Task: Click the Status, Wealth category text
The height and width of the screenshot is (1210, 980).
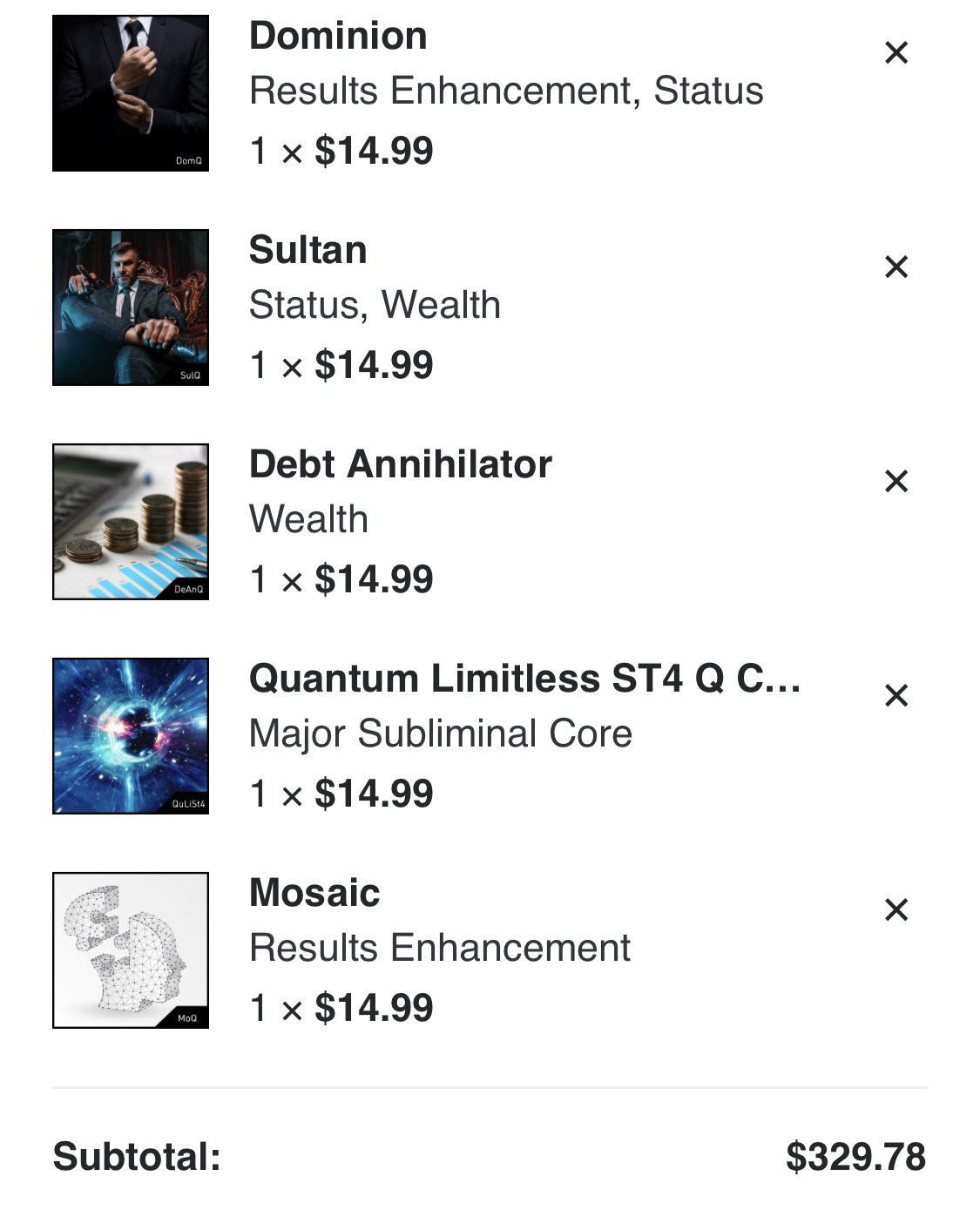Action: [x=375, y=305]
